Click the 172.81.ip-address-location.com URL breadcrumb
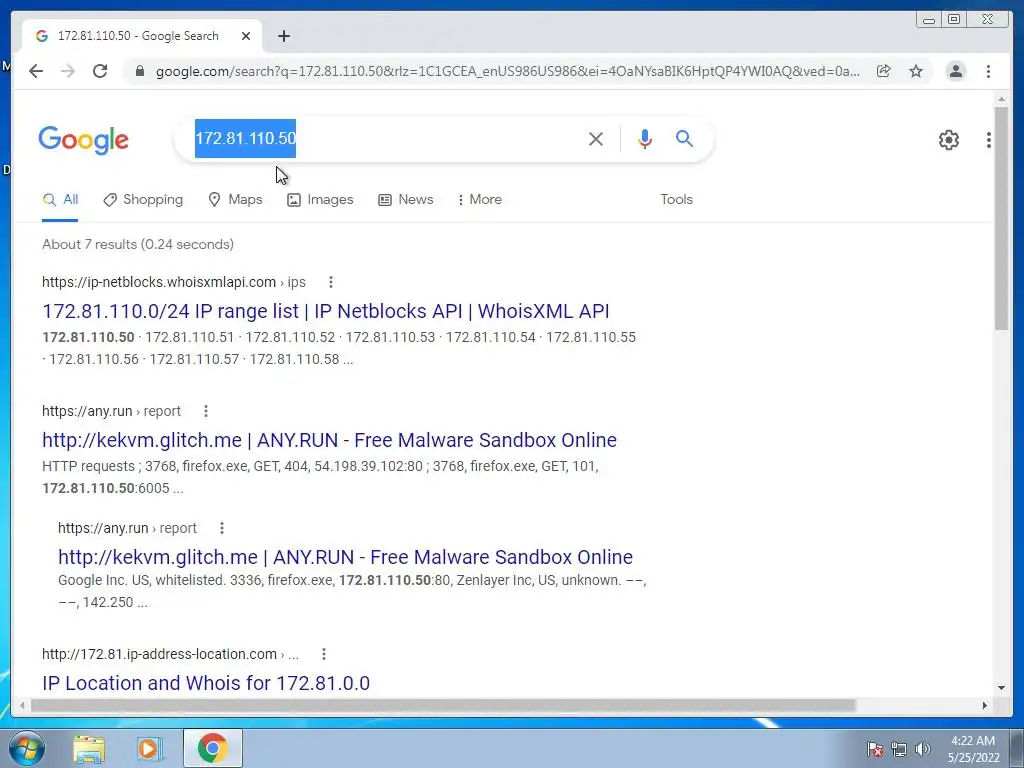 [170, 654]
